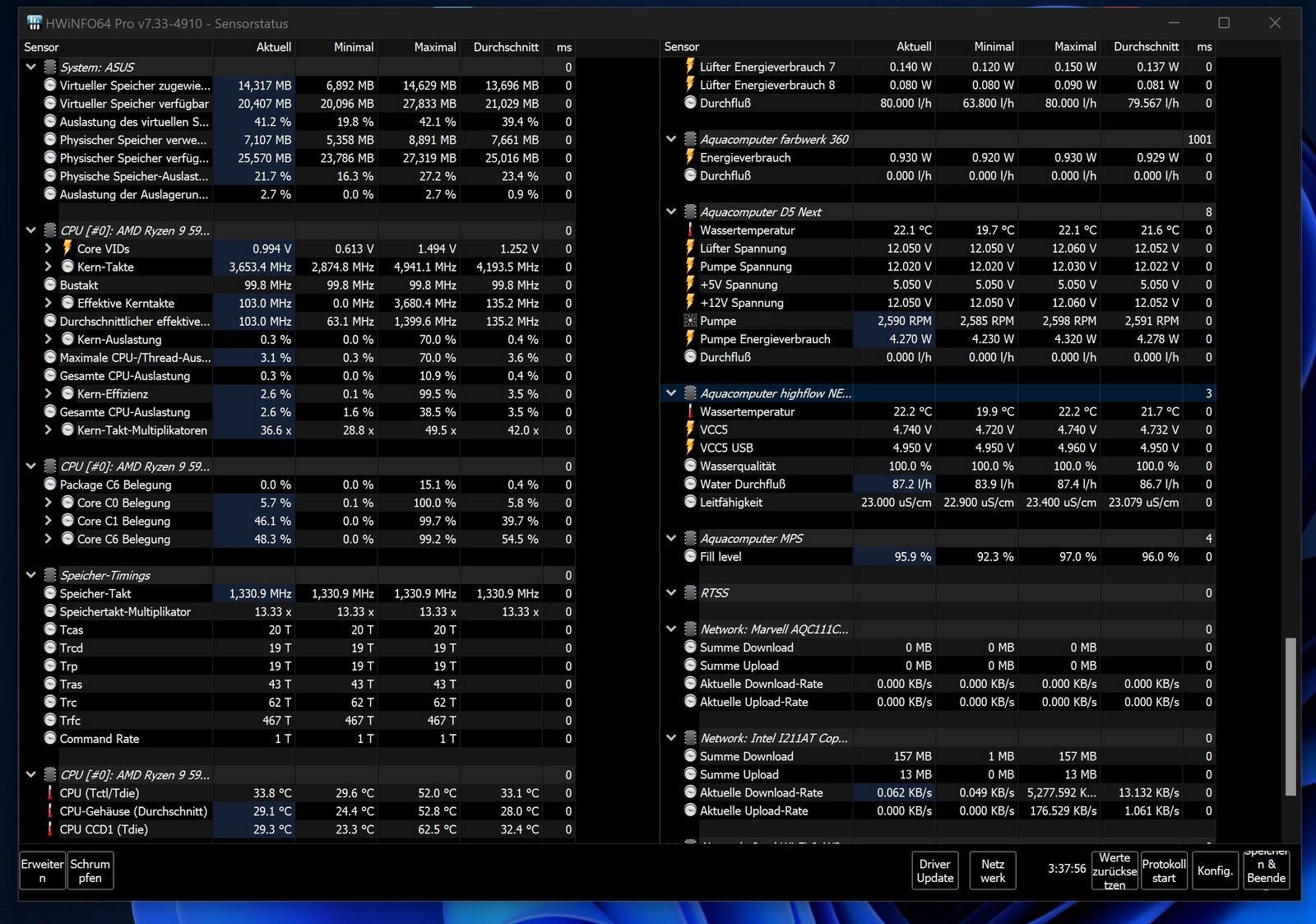This screenshot has height=924, width=1316.
Task: Start logging with Protokoll start button
Action: click(1164, 871)
